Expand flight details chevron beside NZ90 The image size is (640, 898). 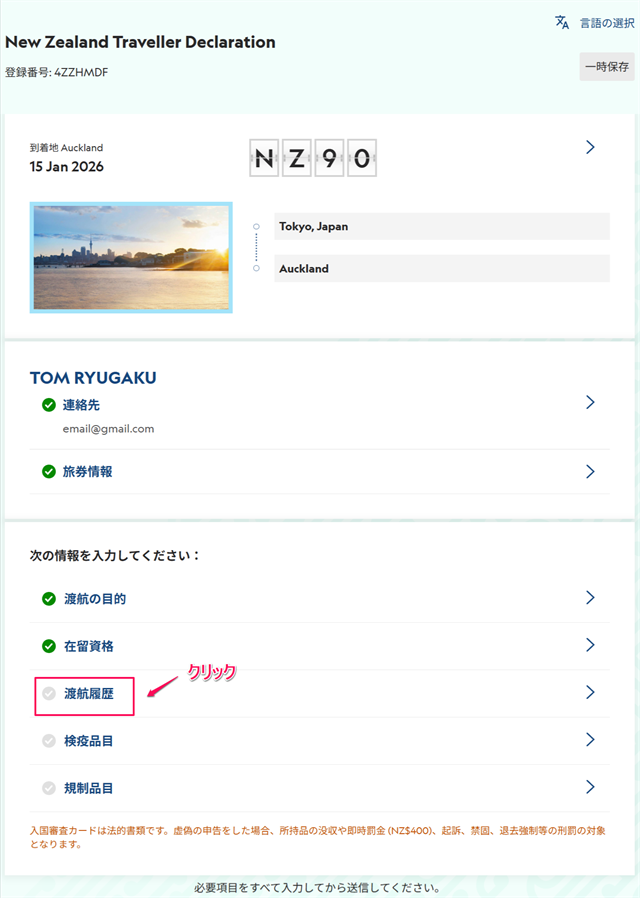pyautogui.click(x=590, y=147)
